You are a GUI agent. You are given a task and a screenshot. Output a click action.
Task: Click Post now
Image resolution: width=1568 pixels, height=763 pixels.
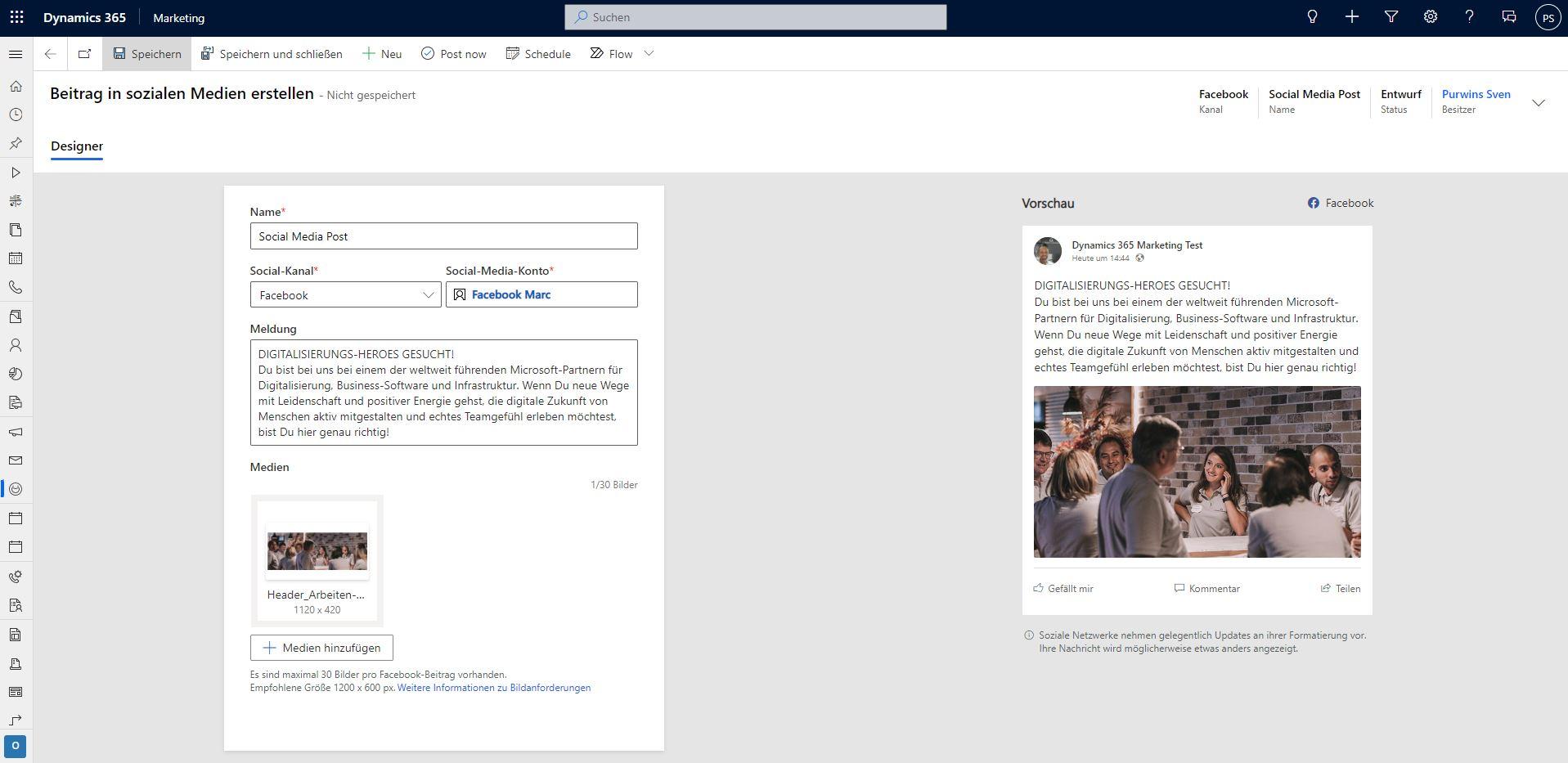pyautogui.click(x=454, y=54)
